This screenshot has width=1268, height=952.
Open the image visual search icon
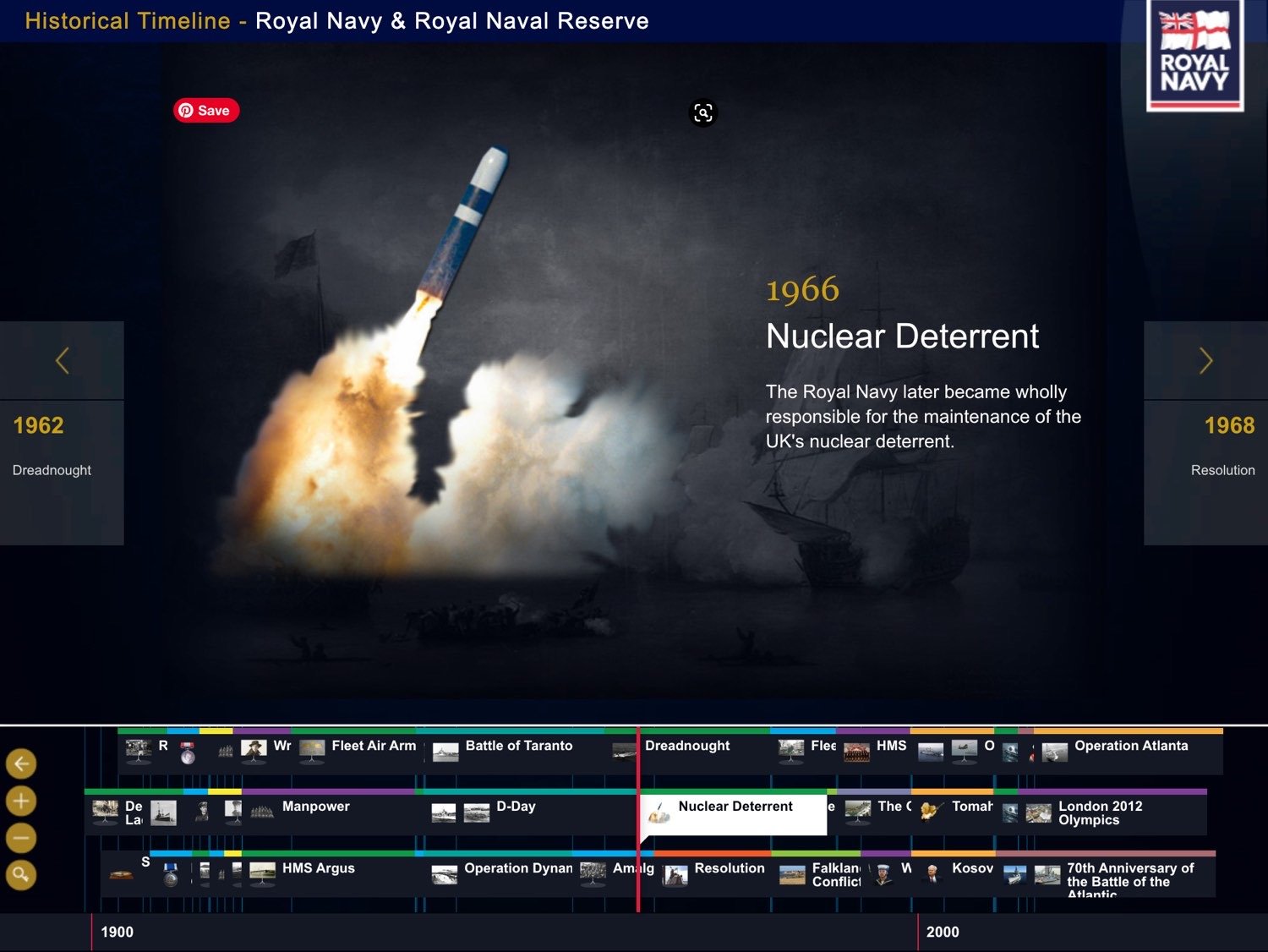702,113
